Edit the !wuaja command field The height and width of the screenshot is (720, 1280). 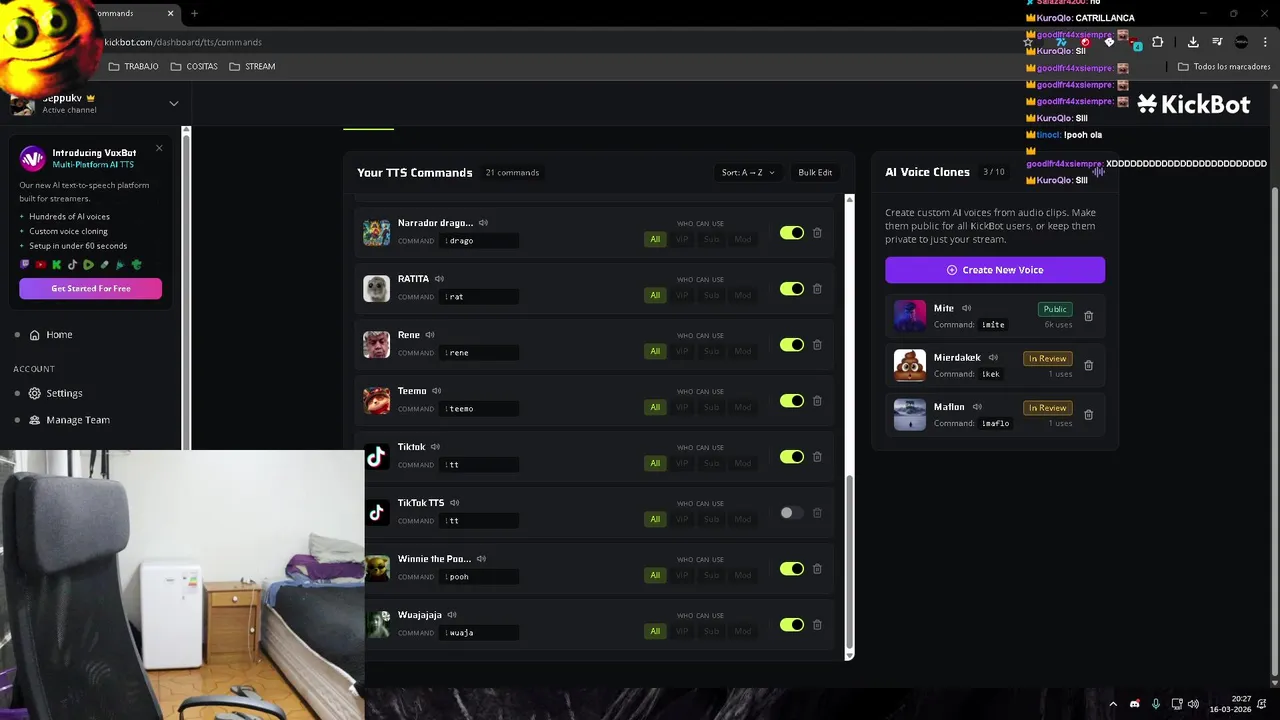pos(480,633)
